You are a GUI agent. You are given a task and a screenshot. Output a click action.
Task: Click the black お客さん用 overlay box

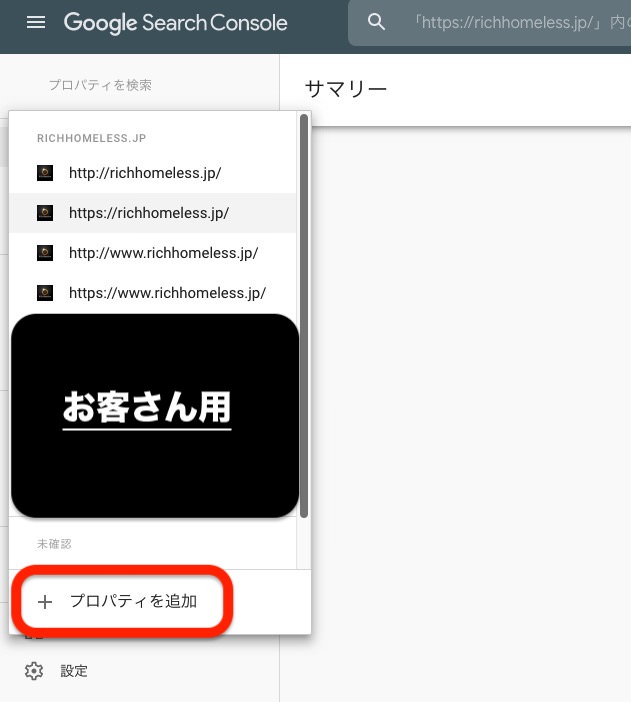point(155,415)
